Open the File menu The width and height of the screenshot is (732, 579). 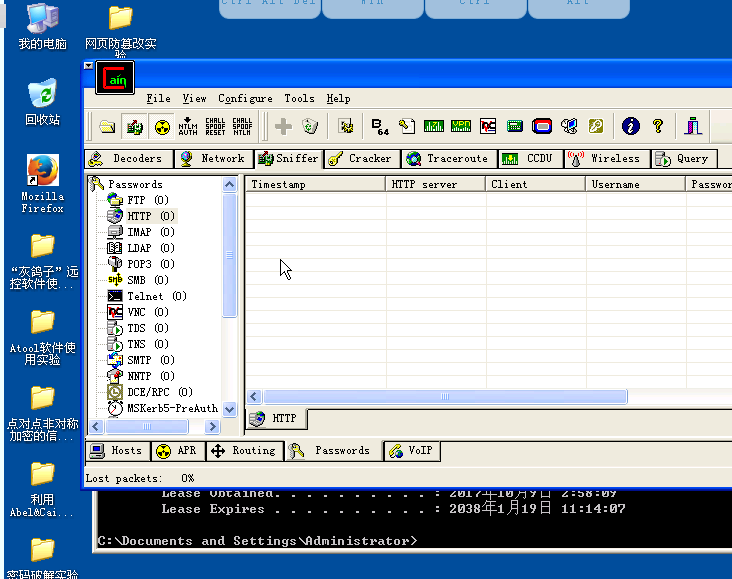158,99
